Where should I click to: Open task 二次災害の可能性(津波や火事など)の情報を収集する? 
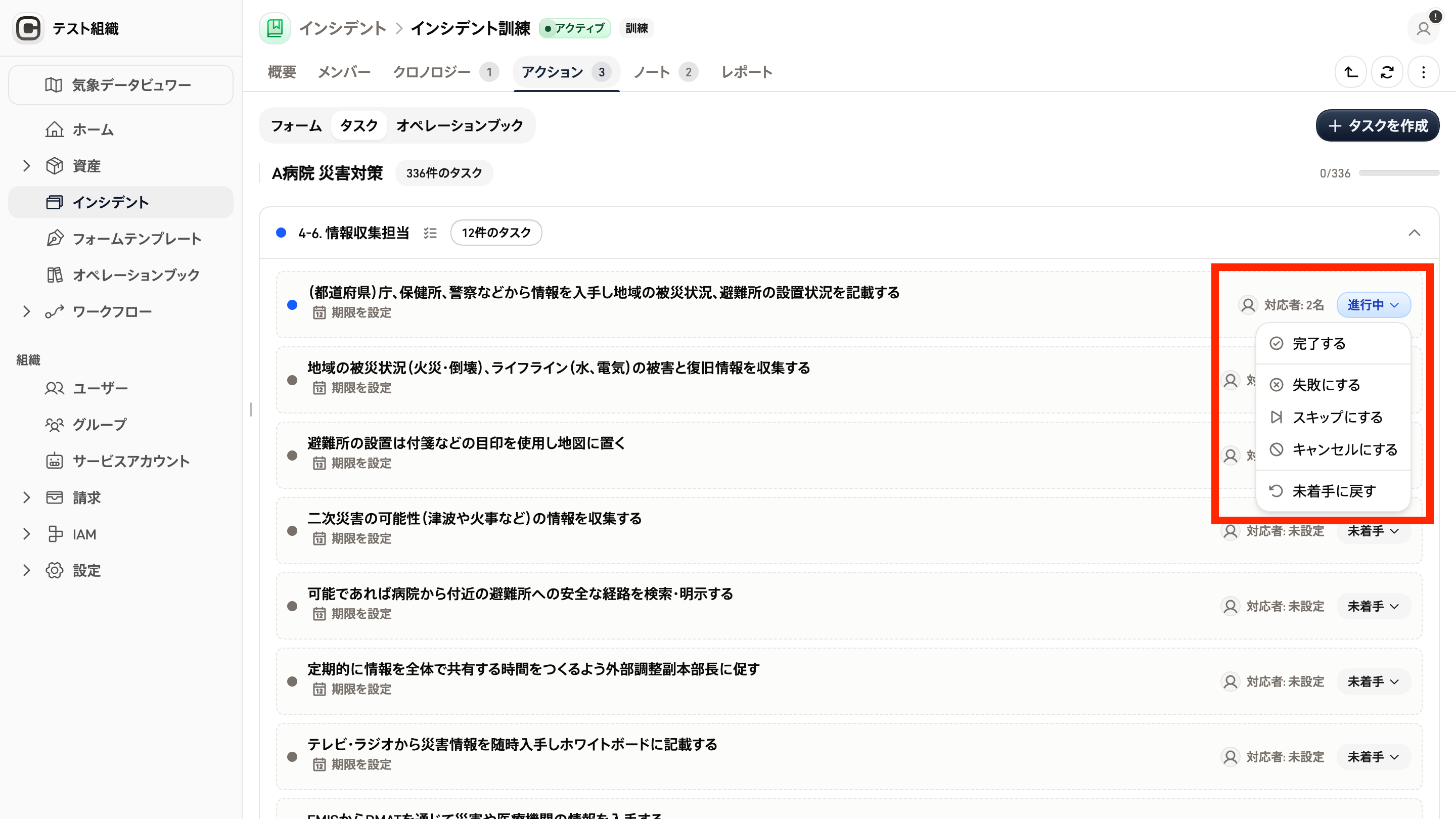(475, 518)
